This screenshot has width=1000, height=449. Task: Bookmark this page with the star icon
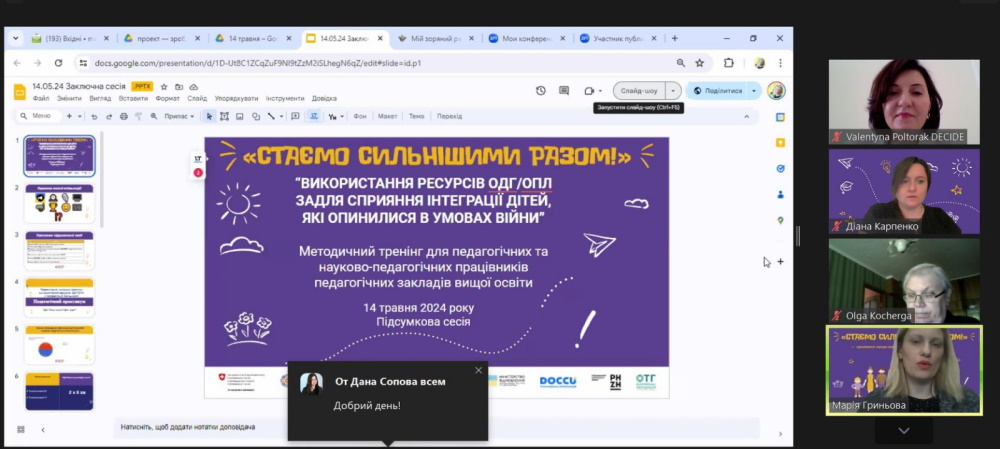(699, 63)
